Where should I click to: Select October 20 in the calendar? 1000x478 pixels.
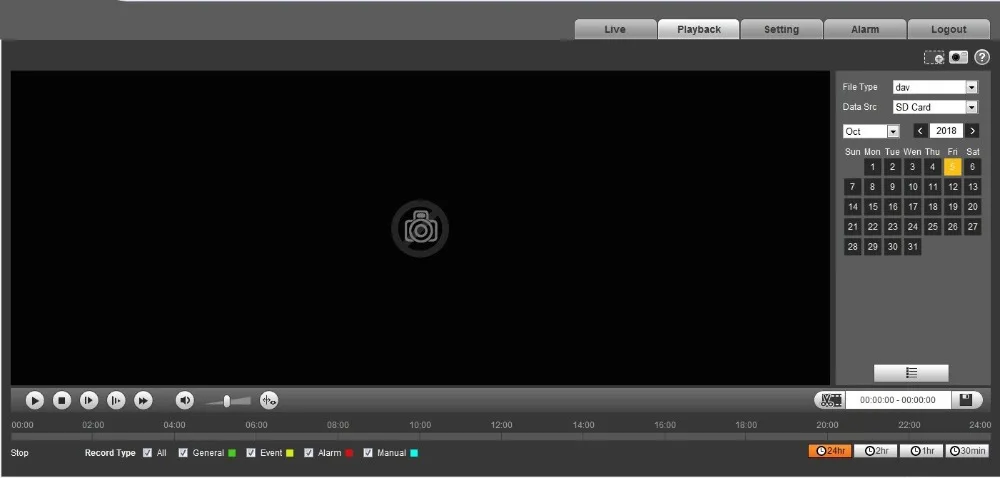[973, 207]
